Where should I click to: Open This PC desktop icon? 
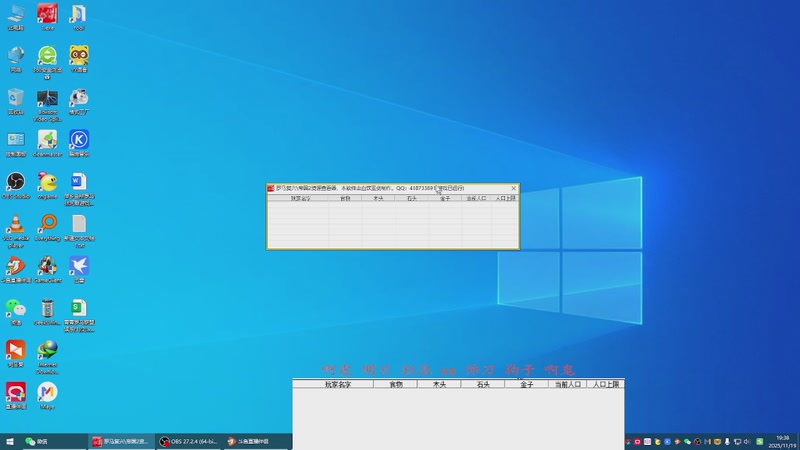[16, 17]
